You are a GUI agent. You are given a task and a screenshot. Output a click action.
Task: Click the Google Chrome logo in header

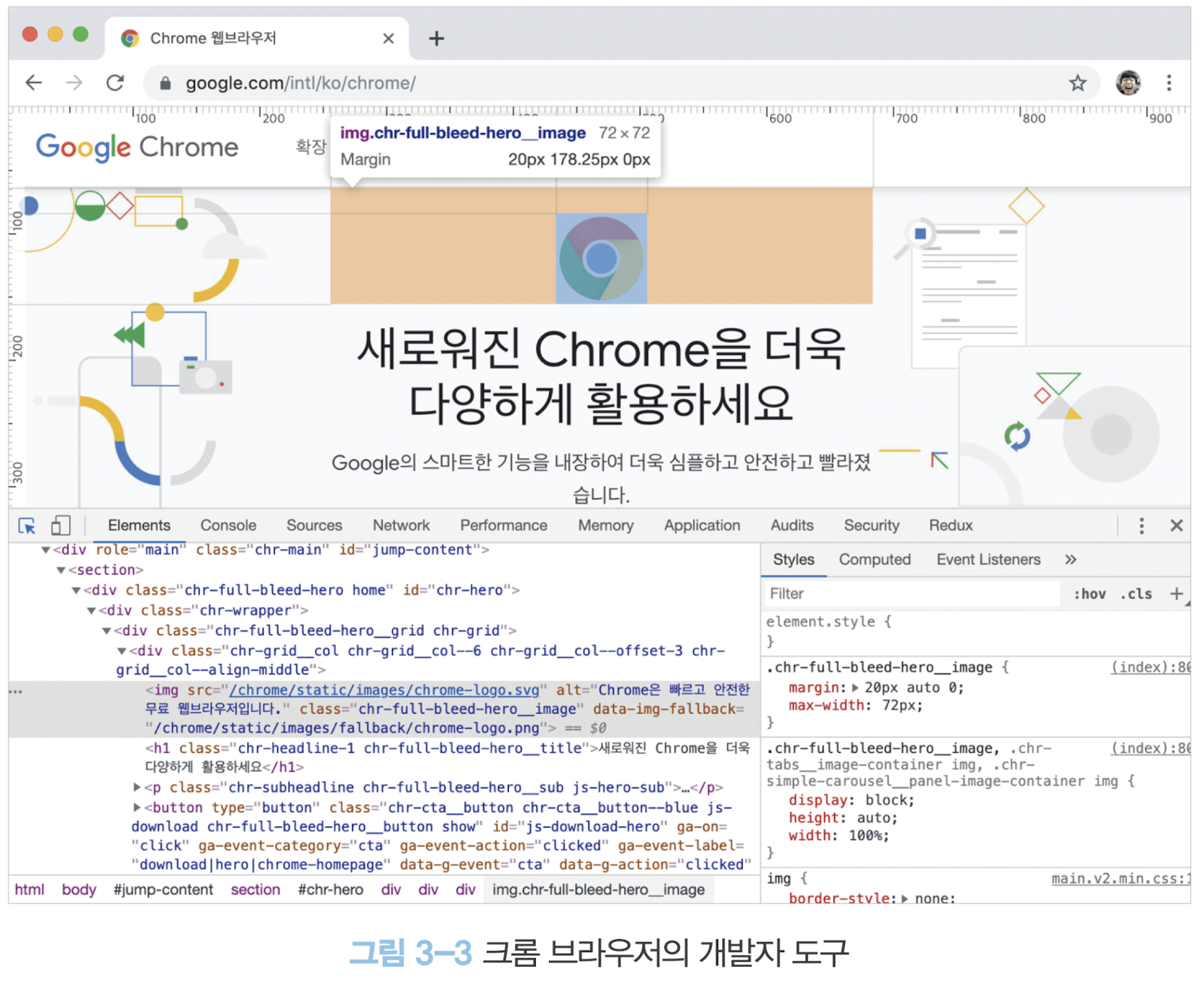(x=137, y=148)
